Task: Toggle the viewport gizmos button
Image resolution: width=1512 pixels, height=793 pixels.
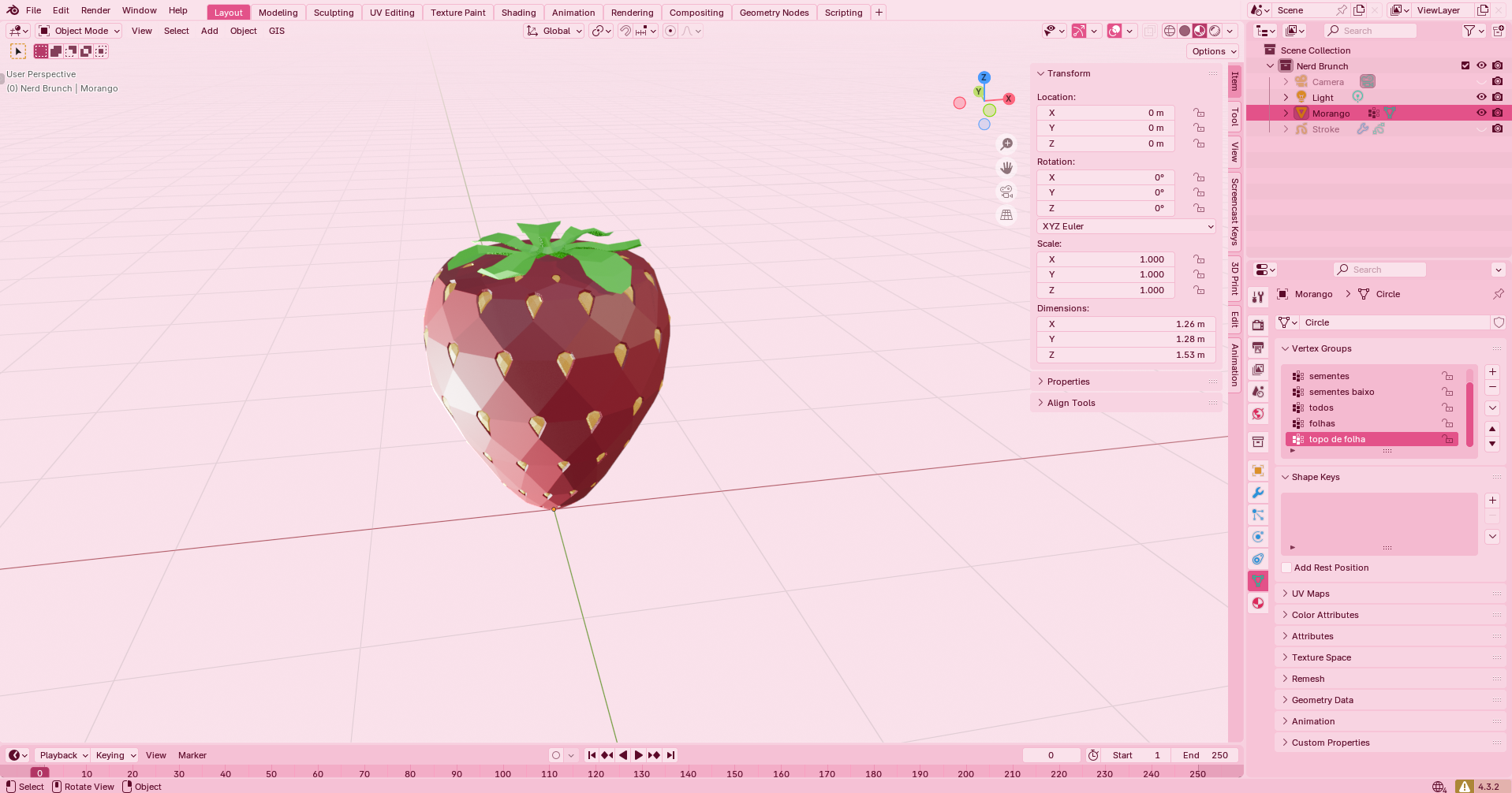Action: point(1079,31)
